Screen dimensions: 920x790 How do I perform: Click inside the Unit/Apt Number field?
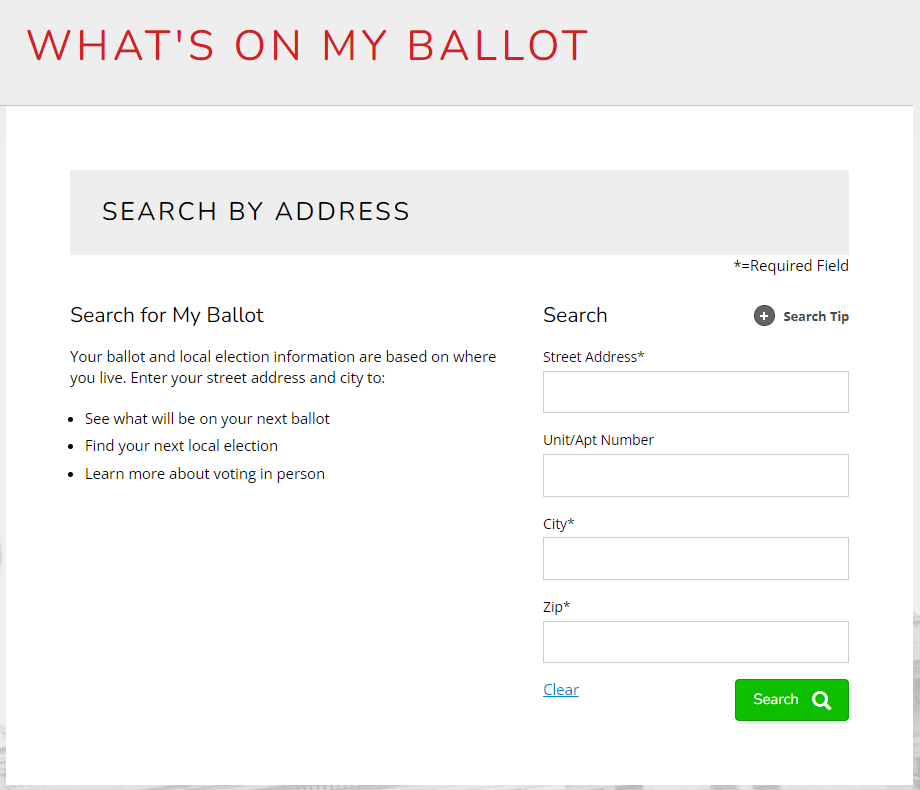point(695,475)
